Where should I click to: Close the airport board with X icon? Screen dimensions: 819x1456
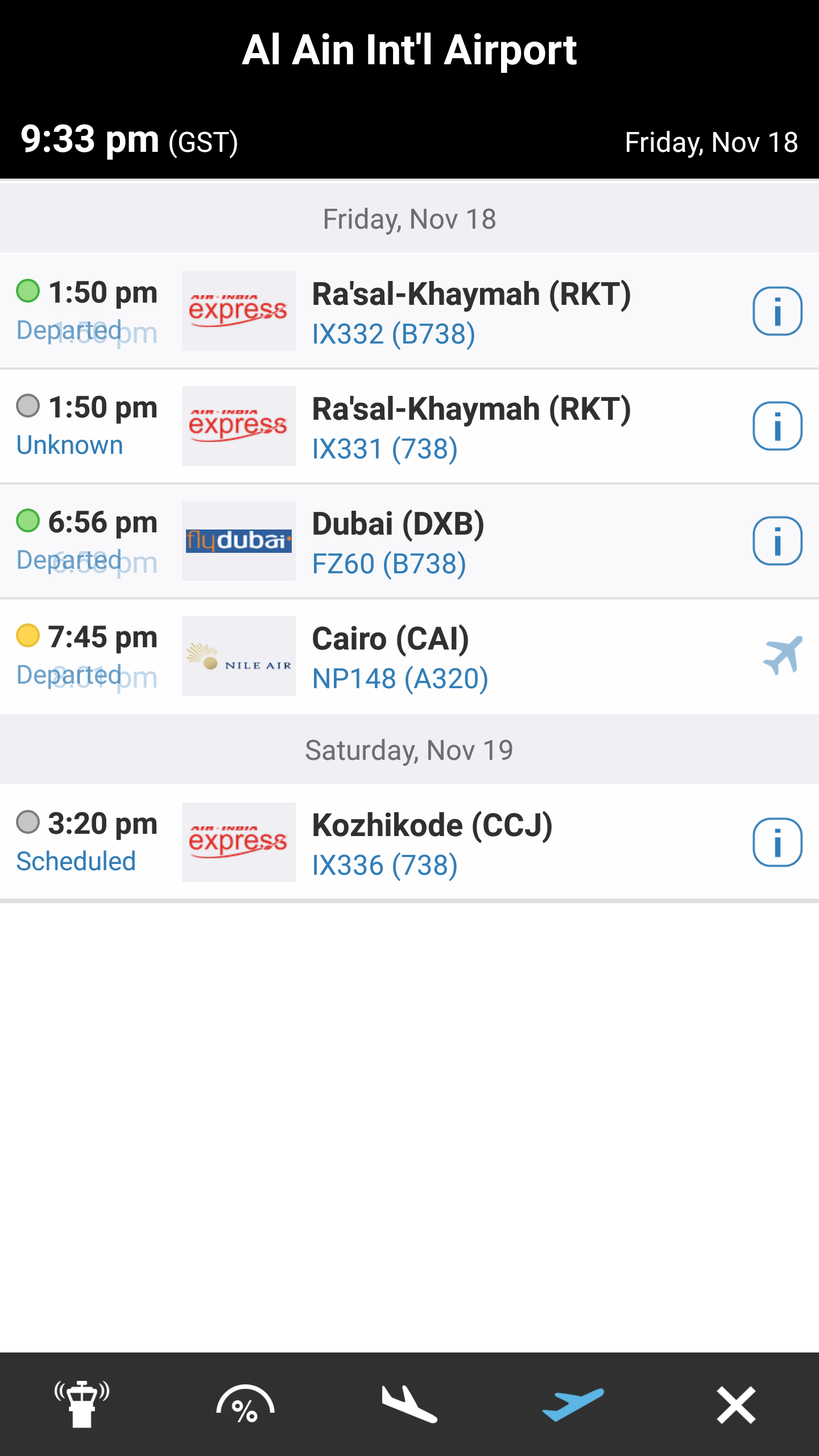tap(736, 1405)
